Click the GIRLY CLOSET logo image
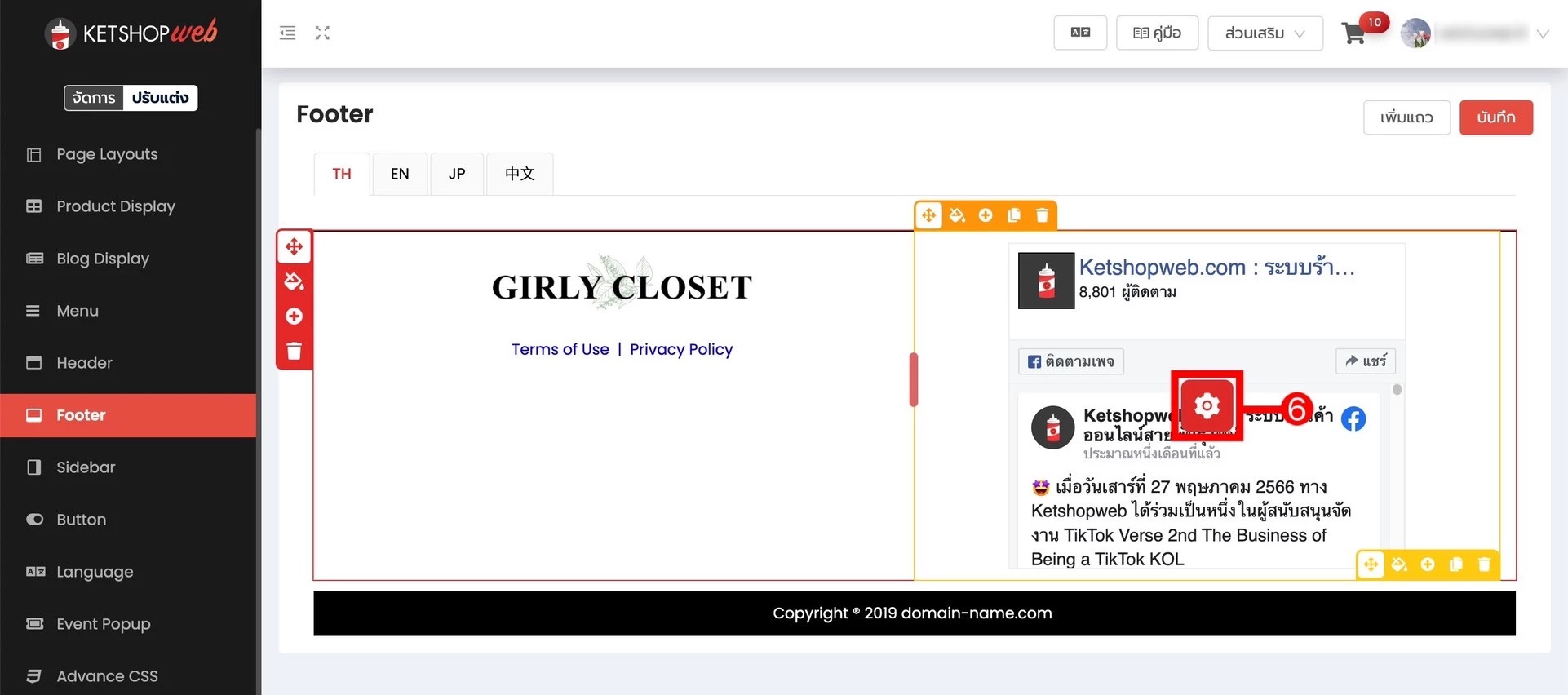 (622, 283)
